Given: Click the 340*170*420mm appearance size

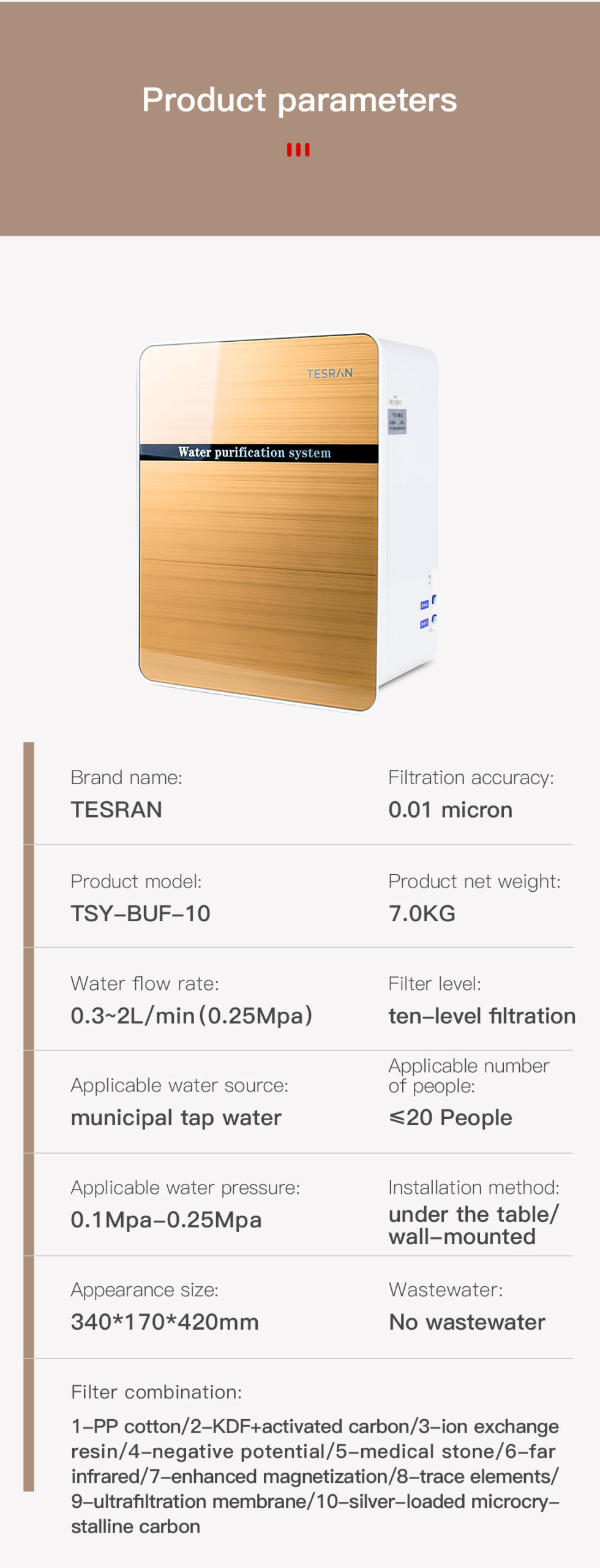Looking at the screenshot, I should (x=165, y=1322).
